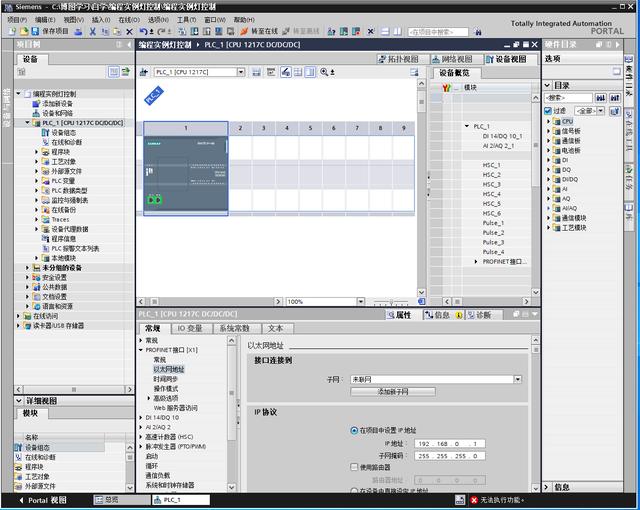Open 添加新设备 in project tree
The width and height of the screenshot is (640, 510).
(58, 104)
